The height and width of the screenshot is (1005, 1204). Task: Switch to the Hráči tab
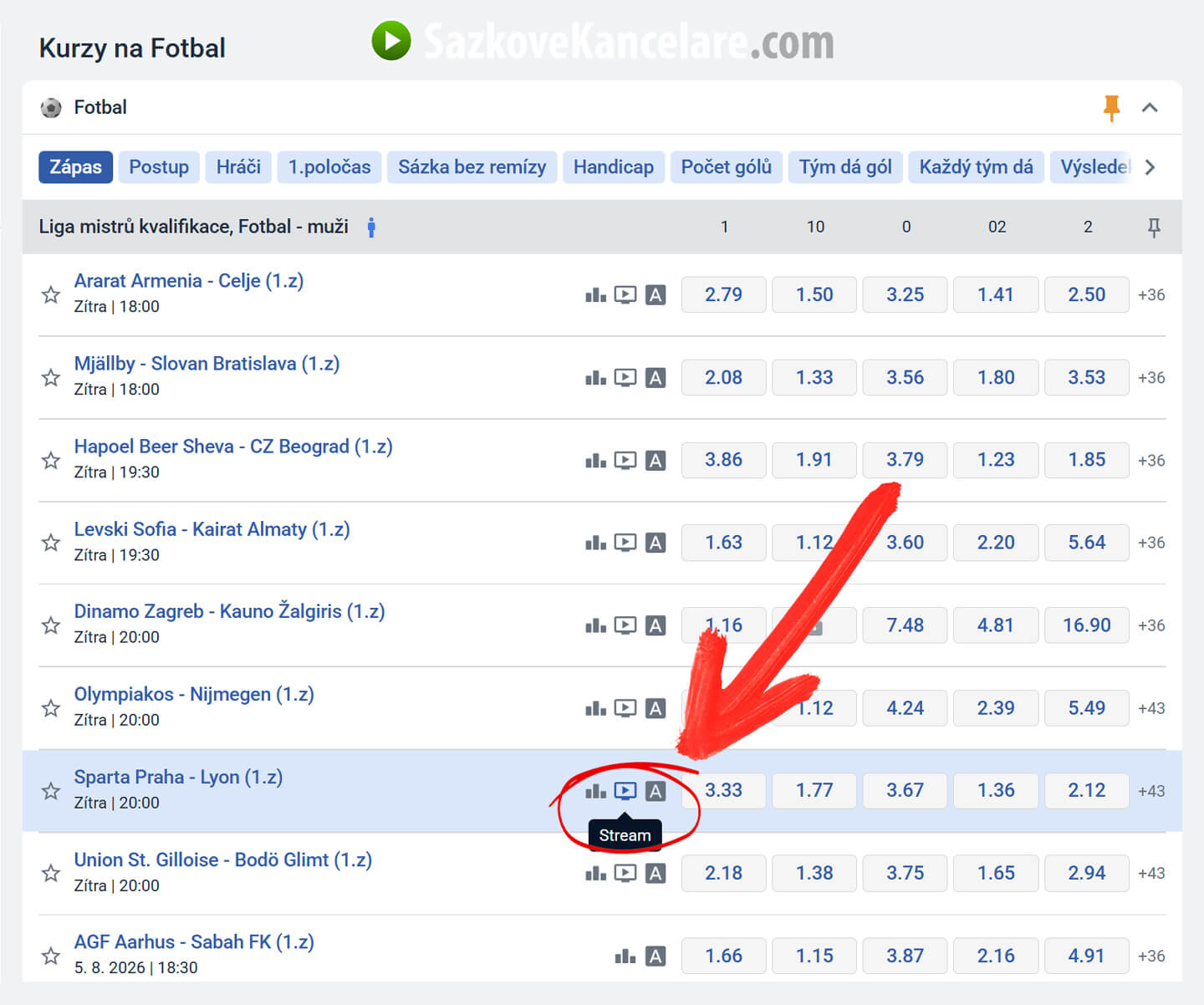(x=238, y=167)
